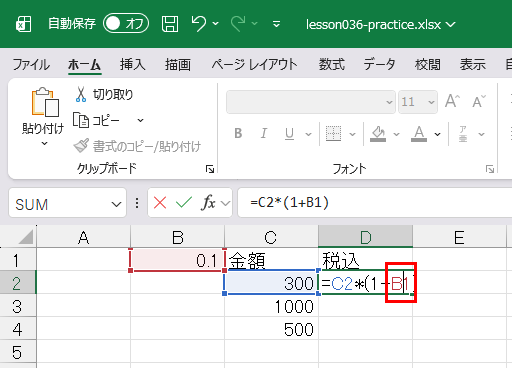This screenshot has width=512, height=368.
Task: Click cell C3 with value 1000
Action: coord(271,307)
